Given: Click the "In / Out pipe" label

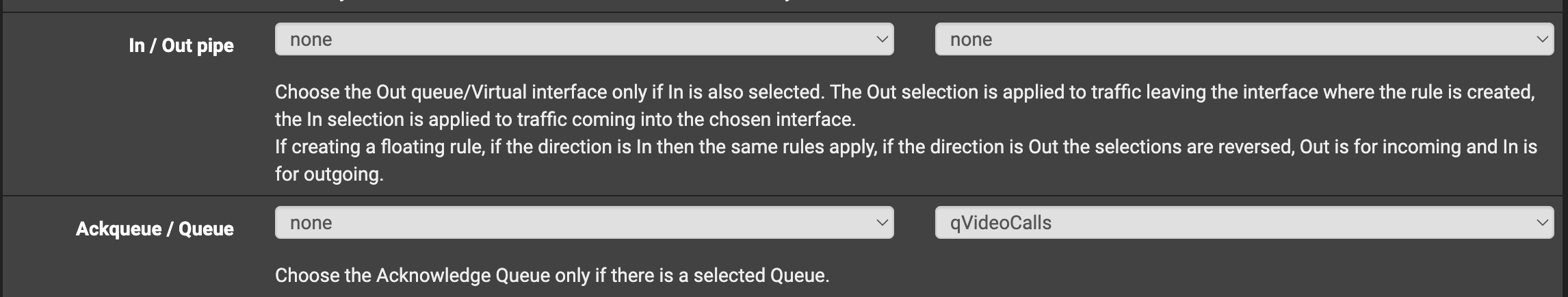Looking at the screenshot, I should click(x=181, y=46).
